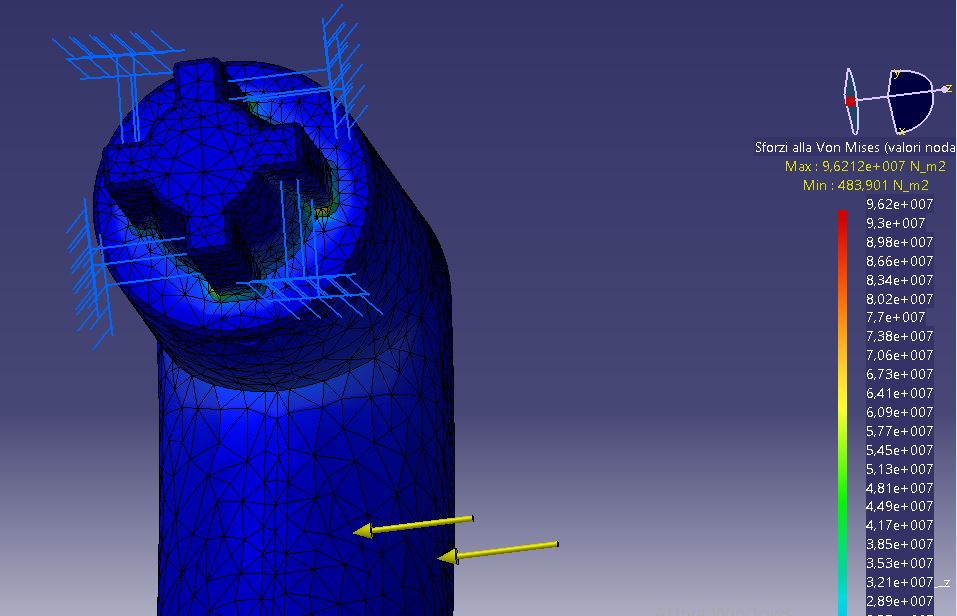This screenshot has width=957, height=616.
Task: Click legend value 6,73e+007
Action: [x=900, y=374]
